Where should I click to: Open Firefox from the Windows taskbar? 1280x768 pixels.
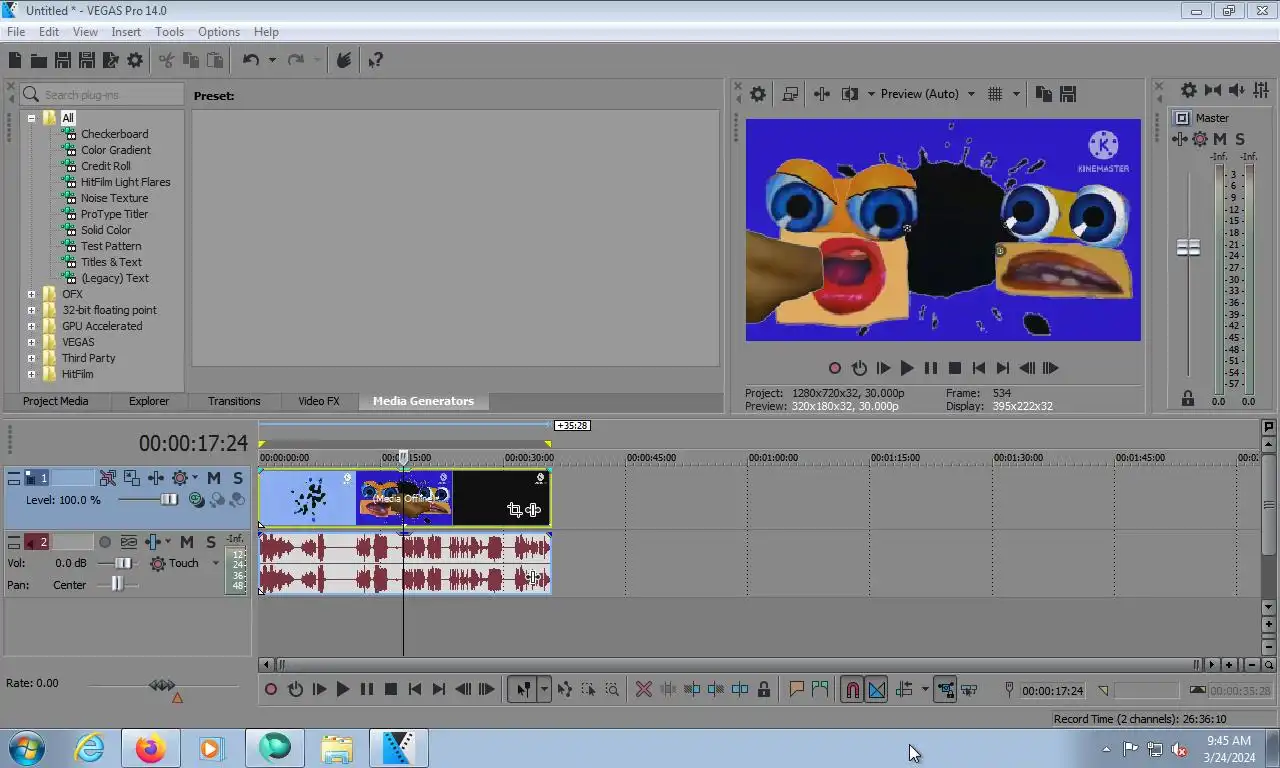click(x=150, y=748)
